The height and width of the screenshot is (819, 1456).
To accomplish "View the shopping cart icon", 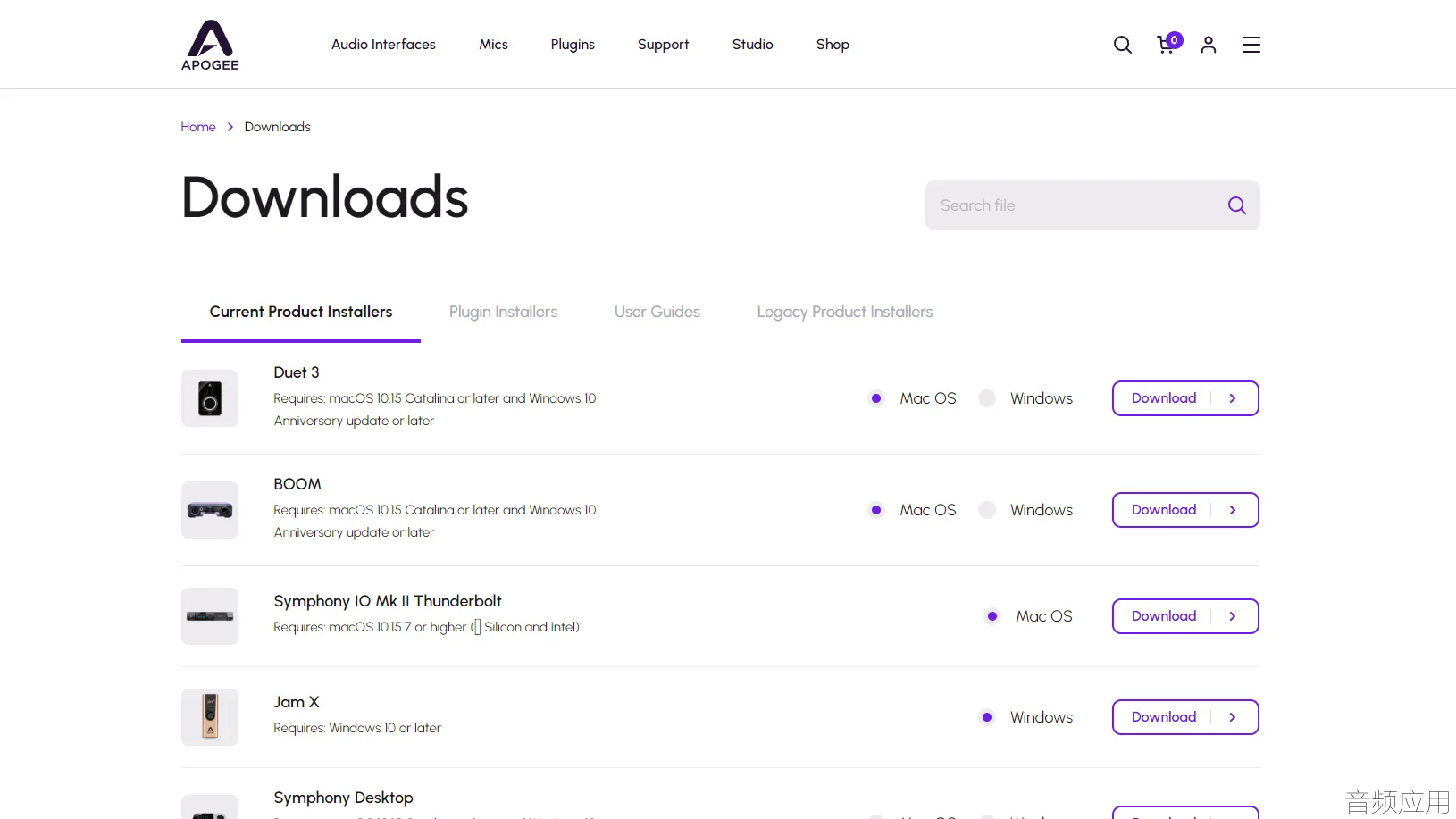I will click(x=1168, y=43).
